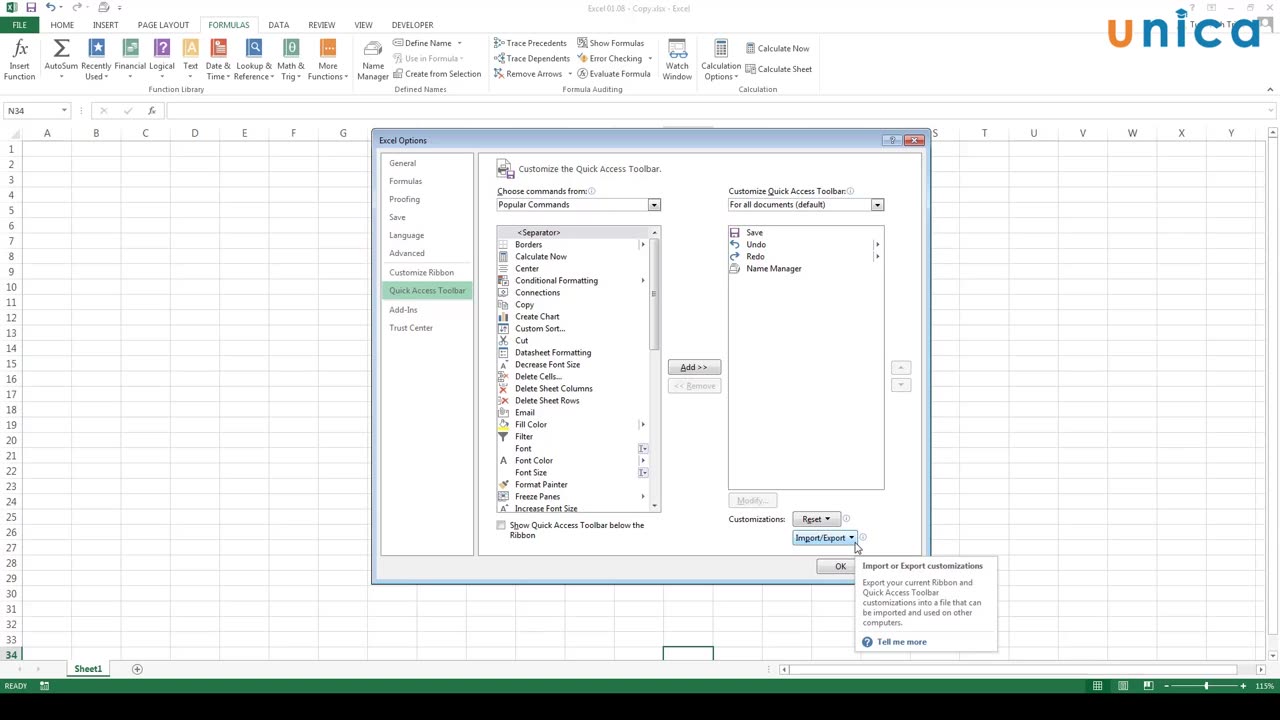The height and width of the screenshot is (720, 1280).
Task: Open the Reset dropdown button
Action: click(814, 519)
